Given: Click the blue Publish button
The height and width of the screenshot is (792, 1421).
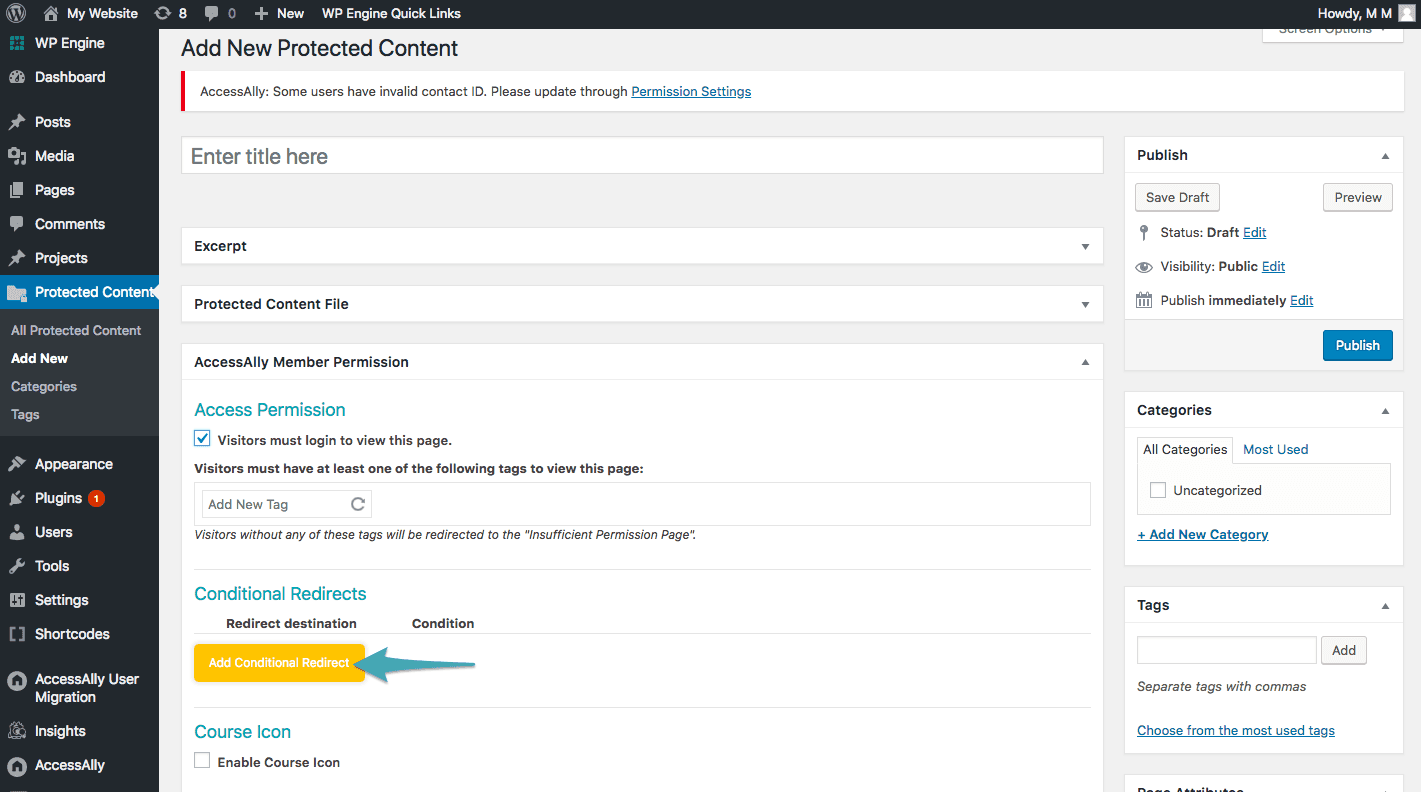Looking at the screenshot, I should 1357,345.
